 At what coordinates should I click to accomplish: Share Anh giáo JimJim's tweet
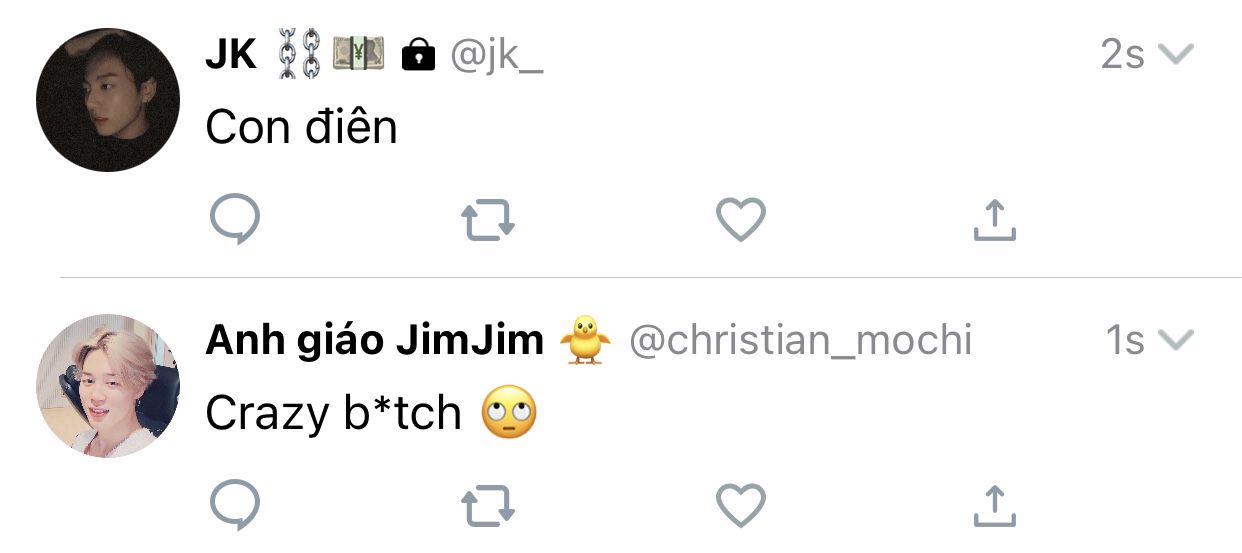coord(994,506)
